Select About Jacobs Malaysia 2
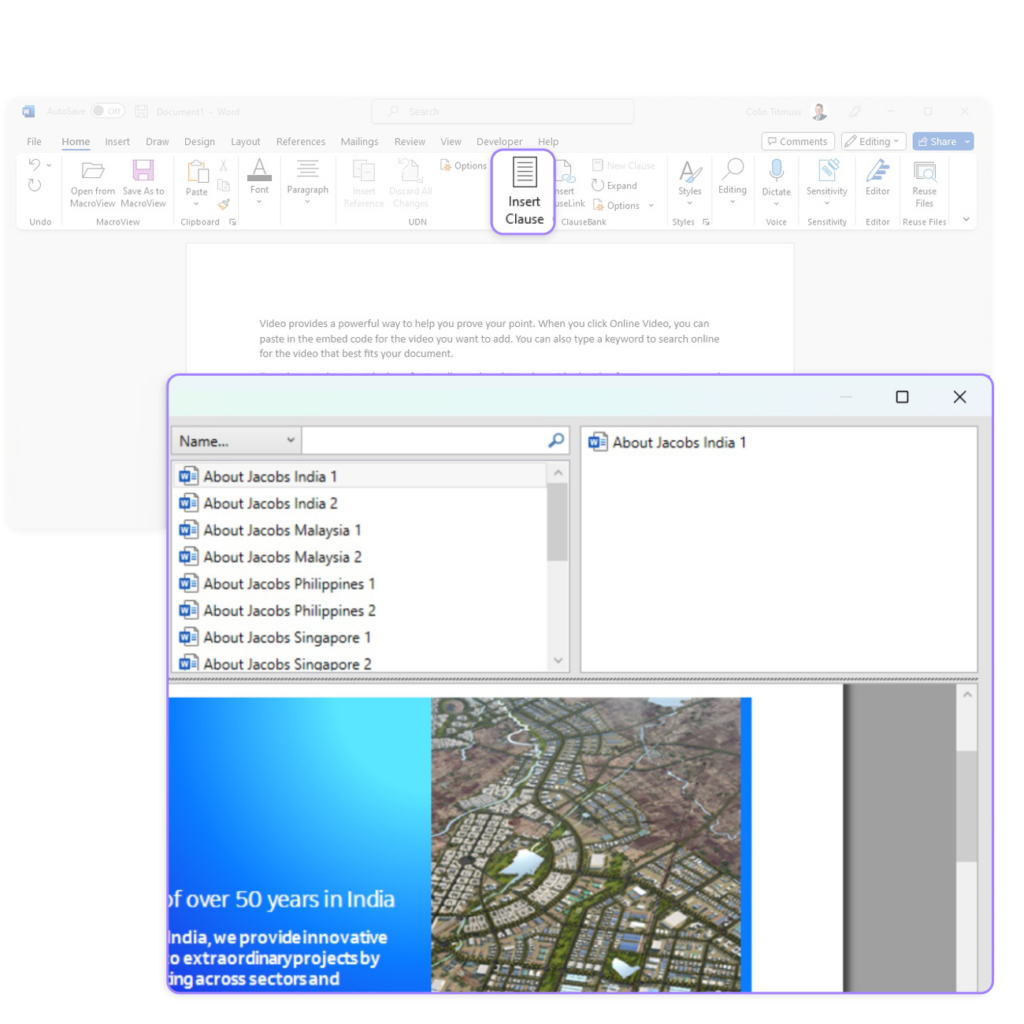This screenshot has height=1024, width=1024. (x=360, y=556)
